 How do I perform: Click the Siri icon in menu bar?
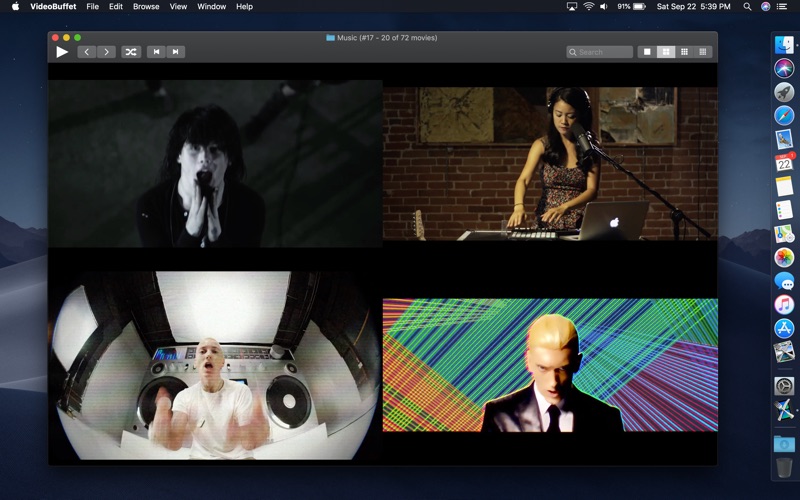pos(765,7)
